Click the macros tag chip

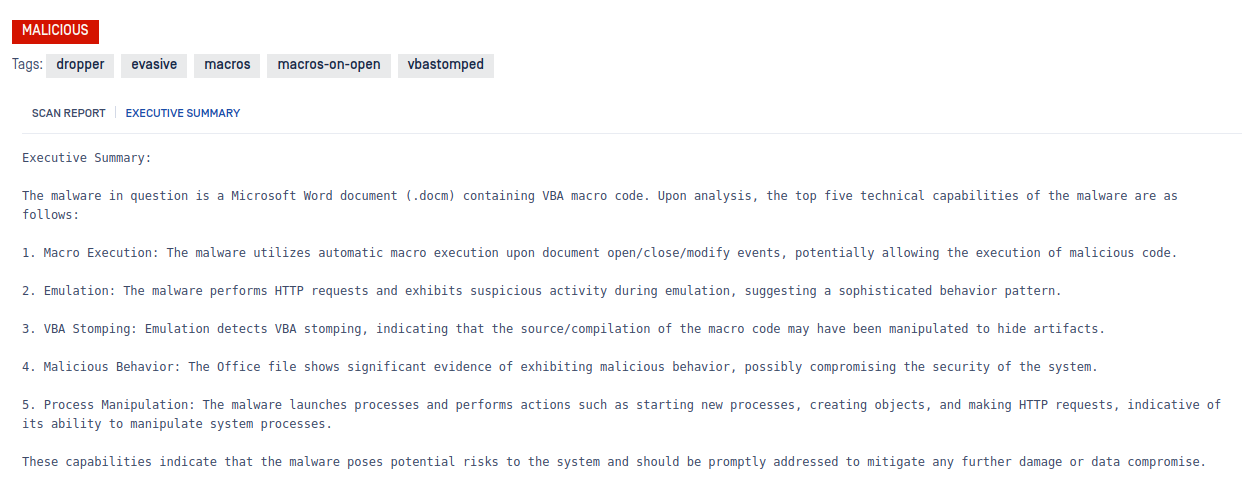pos(227,65)
